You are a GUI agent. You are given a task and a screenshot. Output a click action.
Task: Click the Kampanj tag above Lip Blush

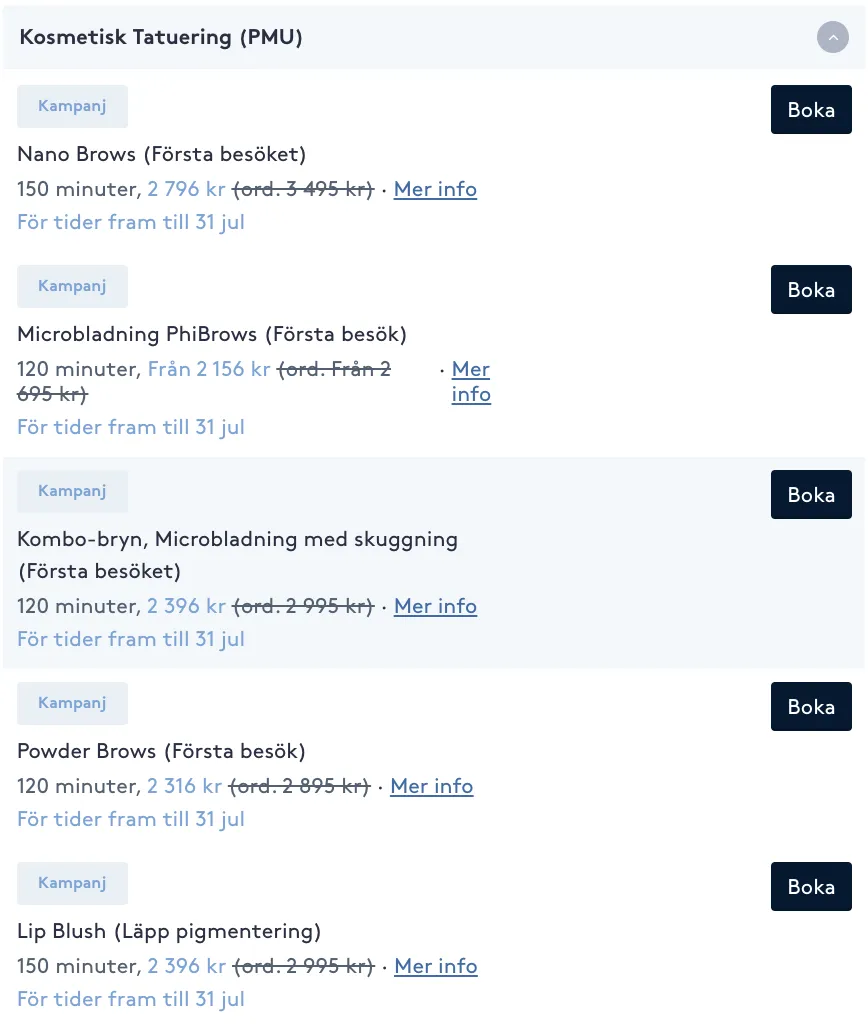click(73, 883)
